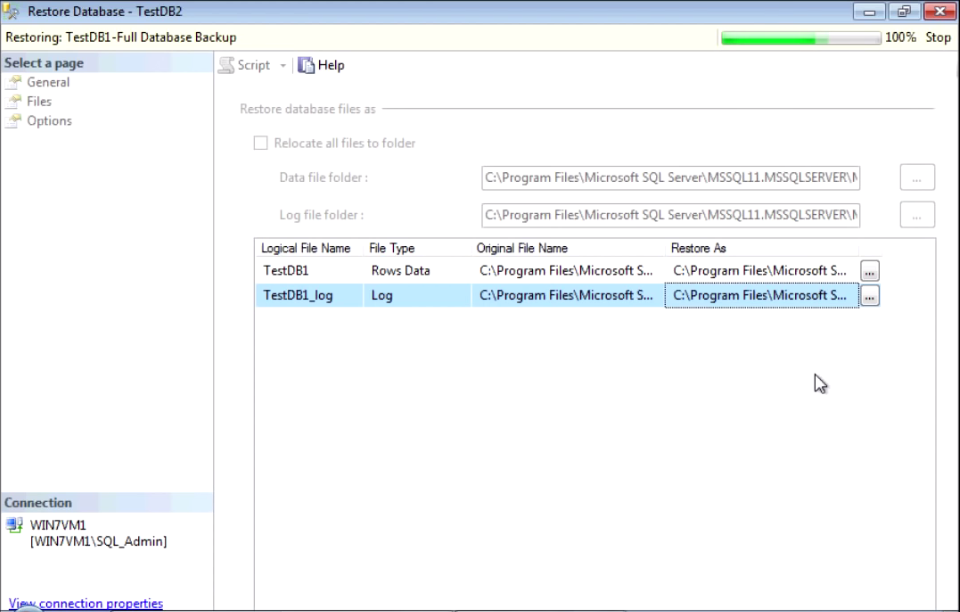Enable Relocate all files to folder checkbox
960x612 pixels.
[x=261, y=143]
